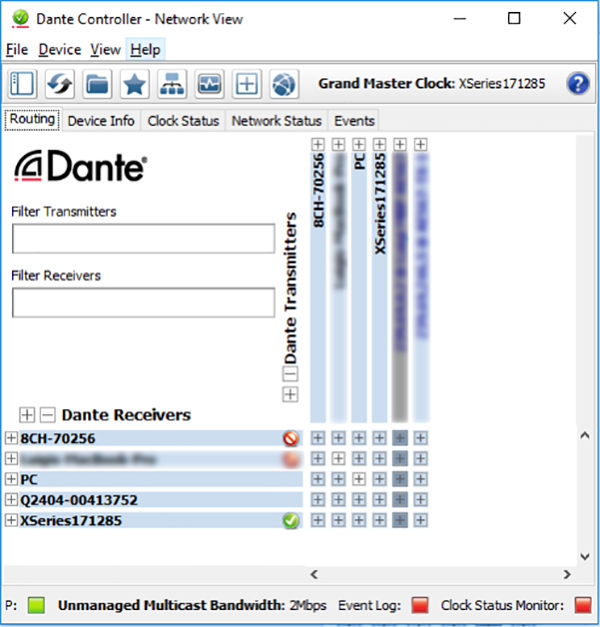This screenshot has width=600, height=627.
Task: Expand the XSeries171285 receiver row
Action: 11,520
